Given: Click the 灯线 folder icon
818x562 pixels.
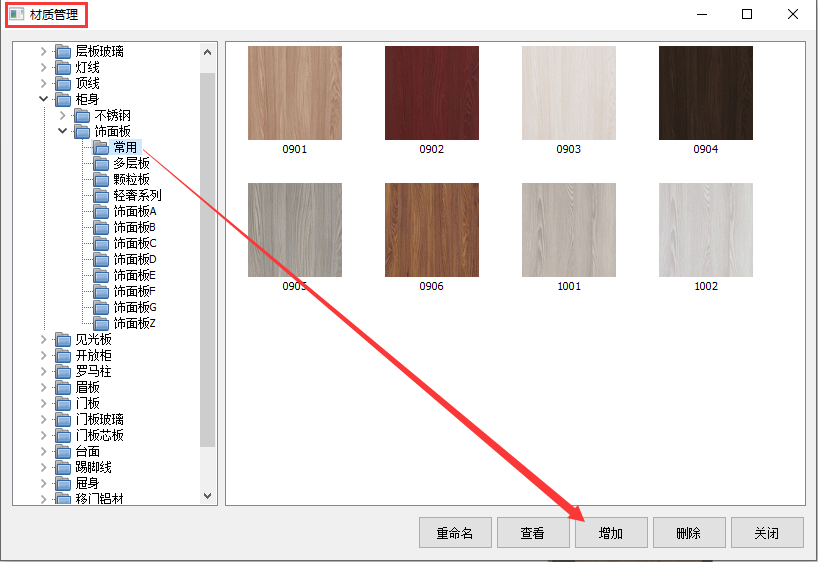Looking at the screenshot, I should click(x=63, y=68).
